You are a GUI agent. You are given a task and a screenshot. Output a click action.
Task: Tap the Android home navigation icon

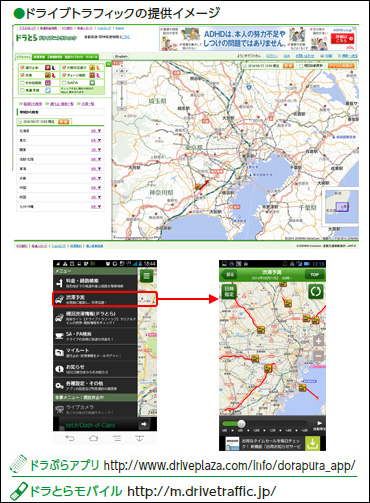point(93,438)
